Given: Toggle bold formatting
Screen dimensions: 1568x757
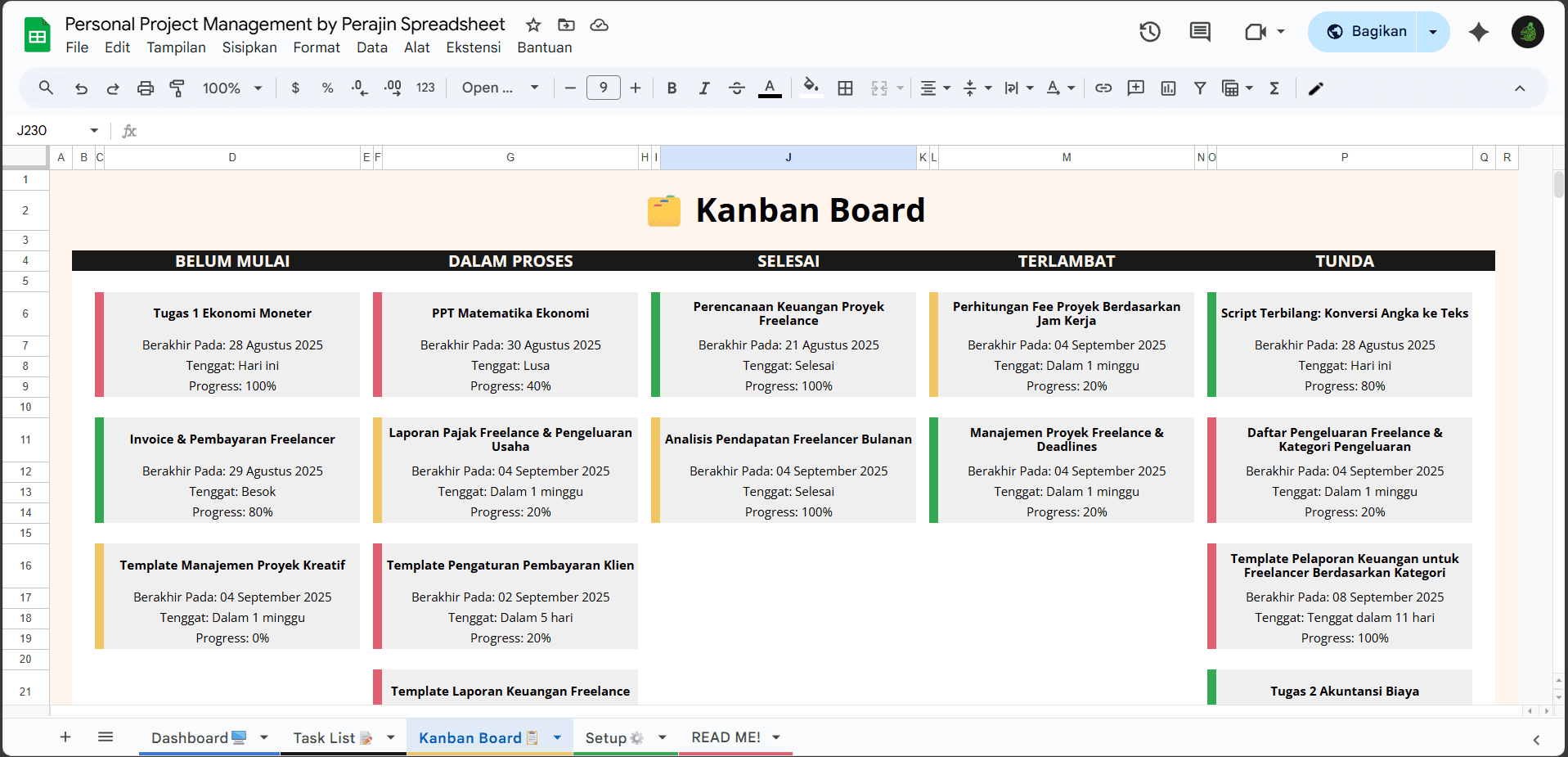Looking at the screenshot, I should (672, 88).
